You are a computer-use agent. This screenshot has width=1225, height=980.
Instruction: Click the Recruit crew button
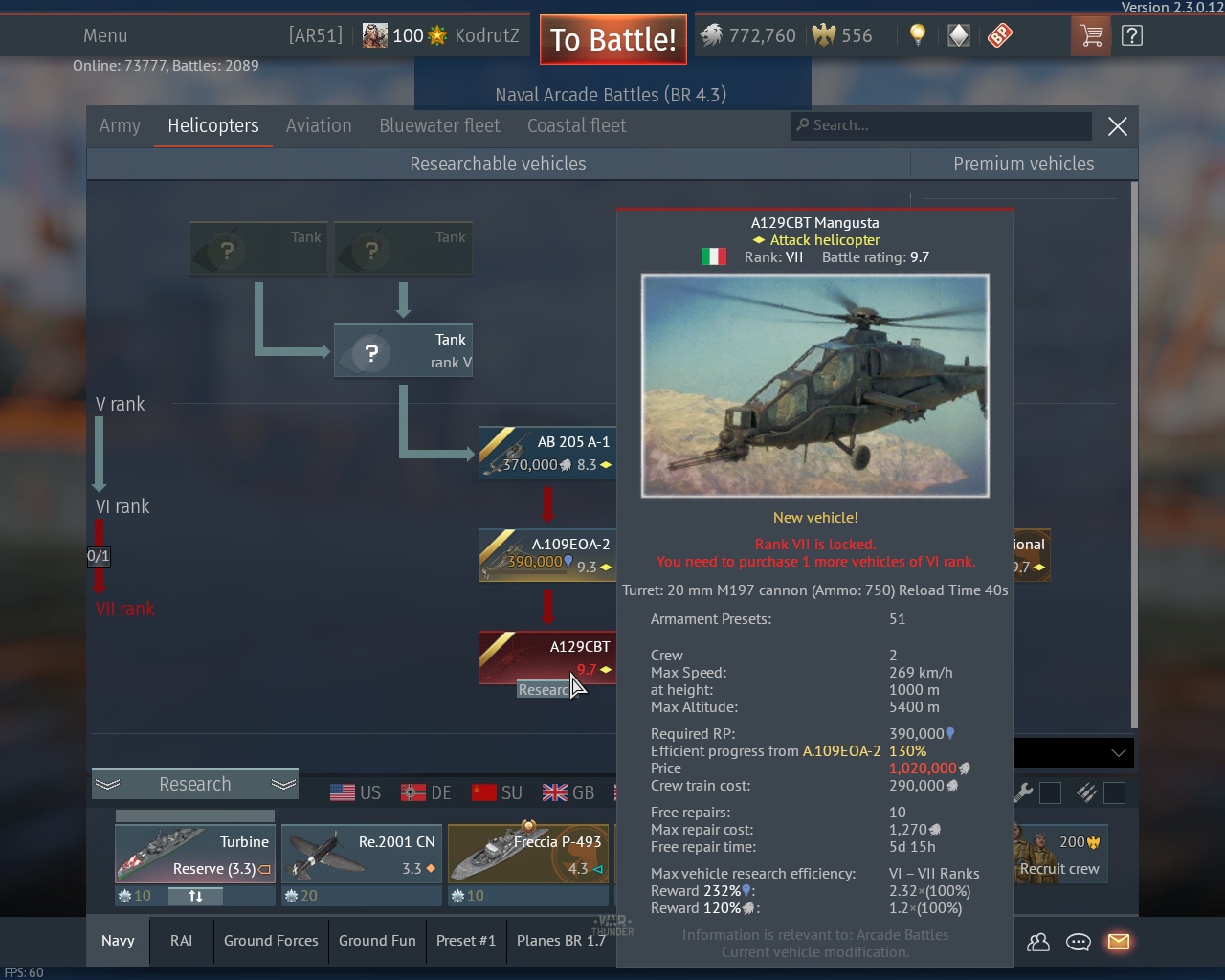(1059, 855)
